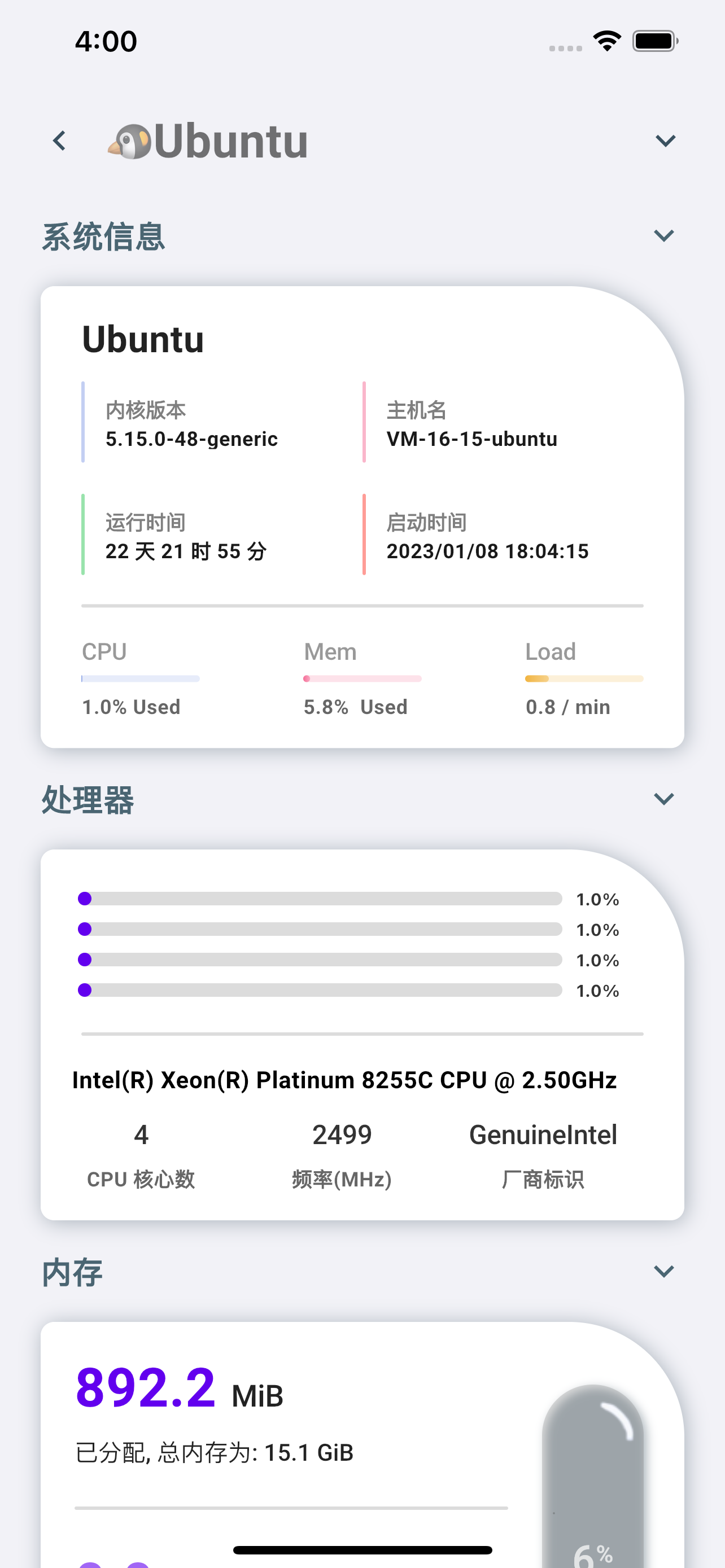The width and height of the screenshot is (725, 1568).
Task: Tap the back arrow icon
Action: click(59, 140)
